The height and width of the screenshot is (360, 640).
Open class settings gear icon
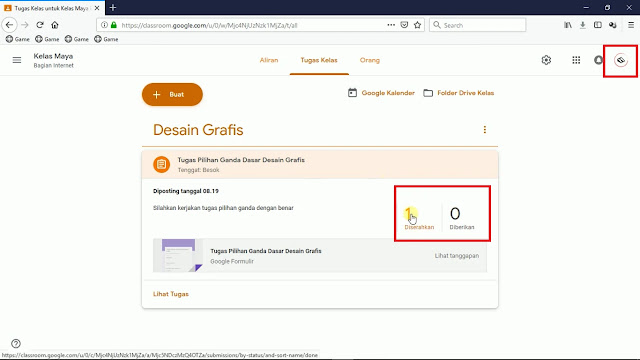[546, 60]
